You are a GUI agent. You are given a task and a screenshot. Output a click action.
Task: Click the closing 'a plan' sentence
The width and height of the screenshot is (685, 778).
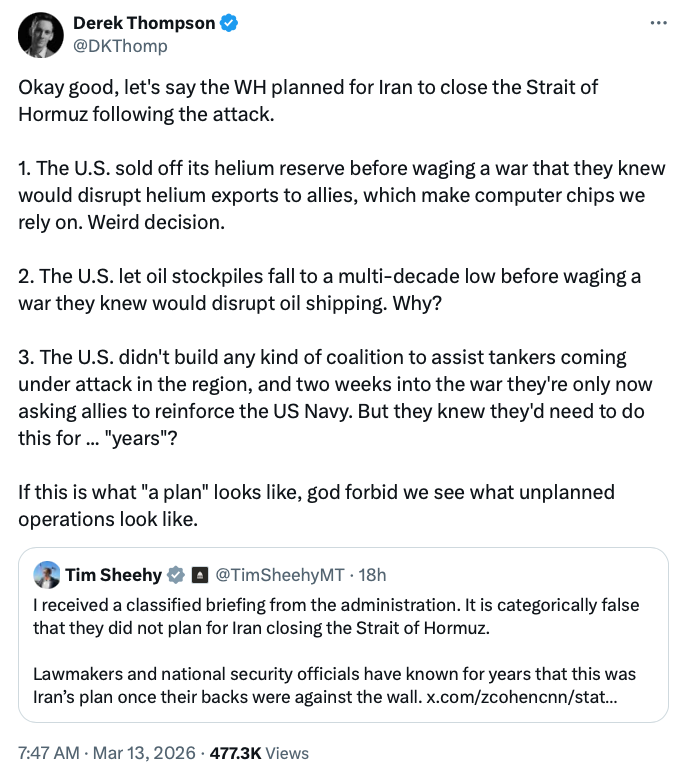(x=316, y=505)
